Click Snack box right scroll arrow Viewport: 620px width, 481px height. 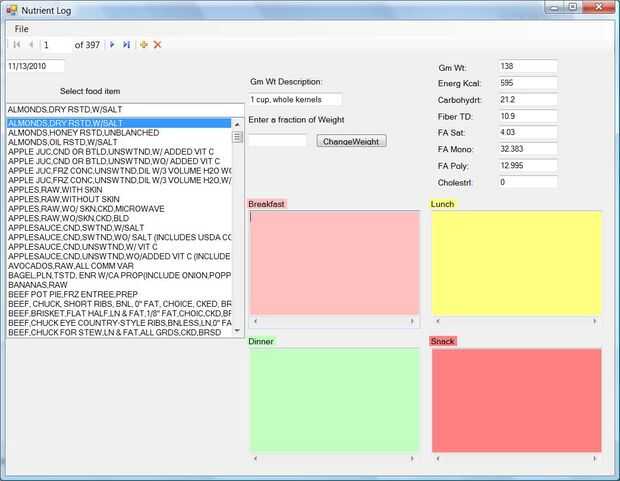[595, 458]
